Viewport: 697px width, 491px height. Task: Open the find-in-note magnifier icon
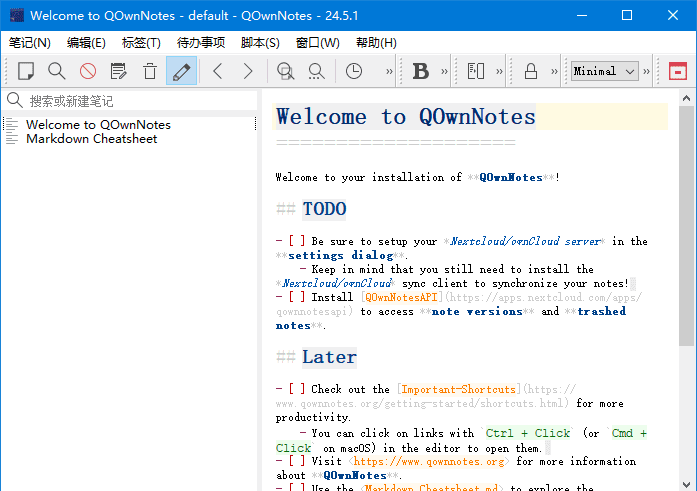click(x=56, y=71)
